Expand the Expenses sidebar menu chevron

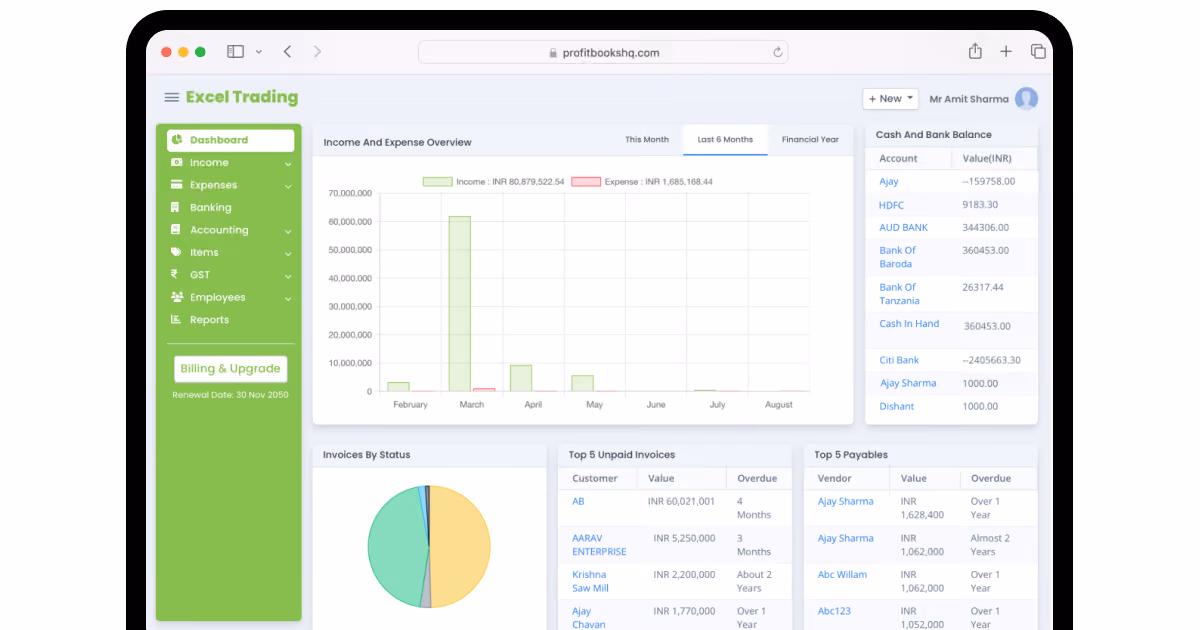[288, 186]
